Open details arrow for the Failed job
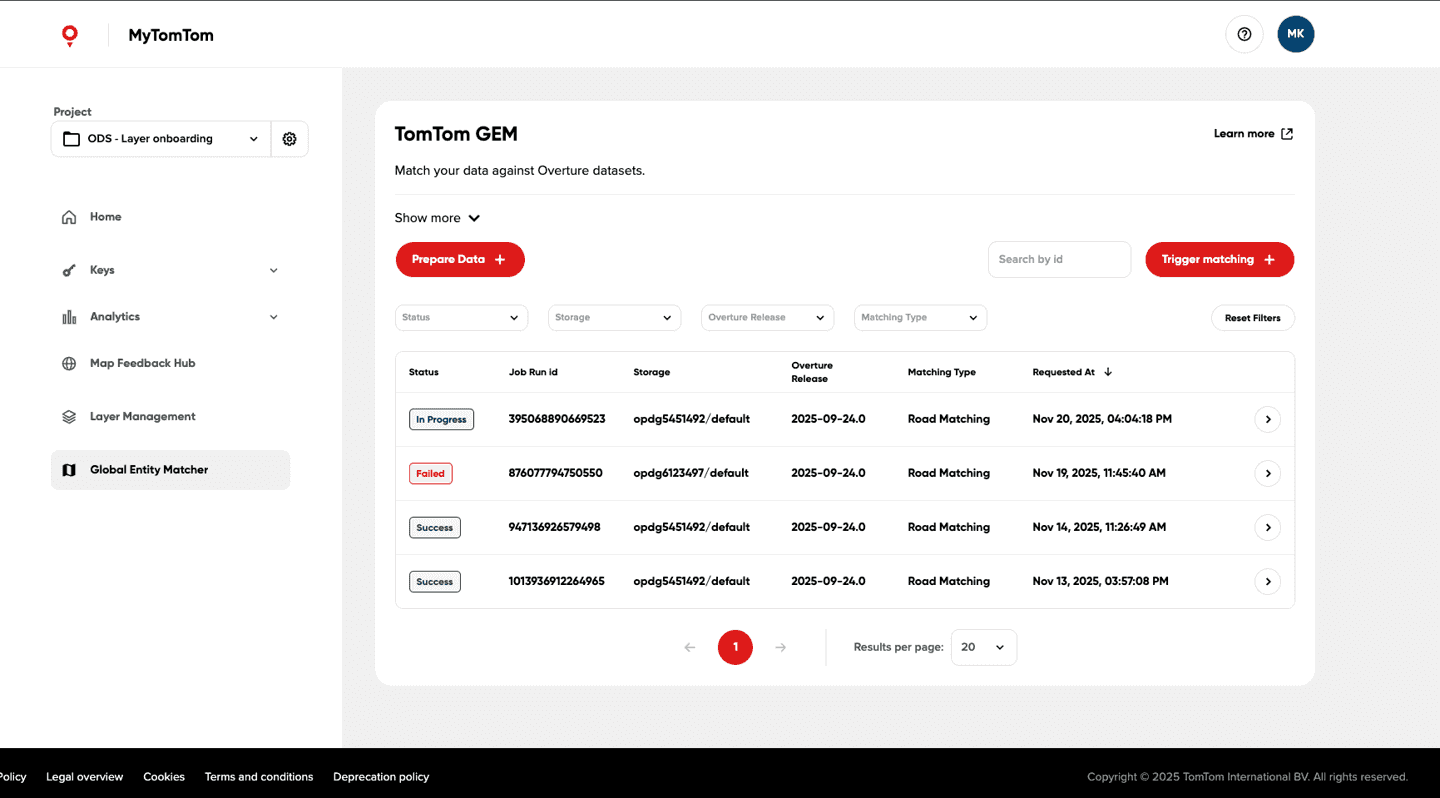The width and height of the screenshot is (1440, 798). coord(1267,473)
